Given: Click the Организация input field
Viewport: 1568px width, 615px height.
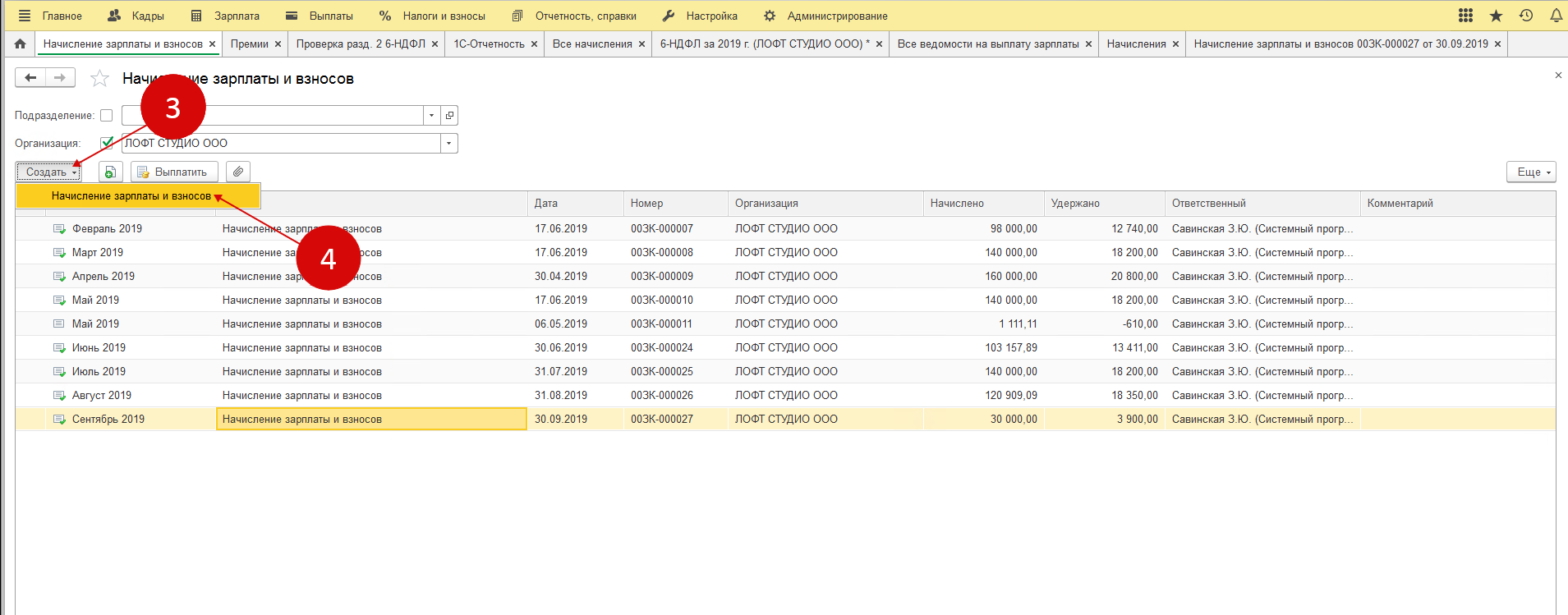Looking at the screenshot, I should pyautogui.click(x=281, y=144).
